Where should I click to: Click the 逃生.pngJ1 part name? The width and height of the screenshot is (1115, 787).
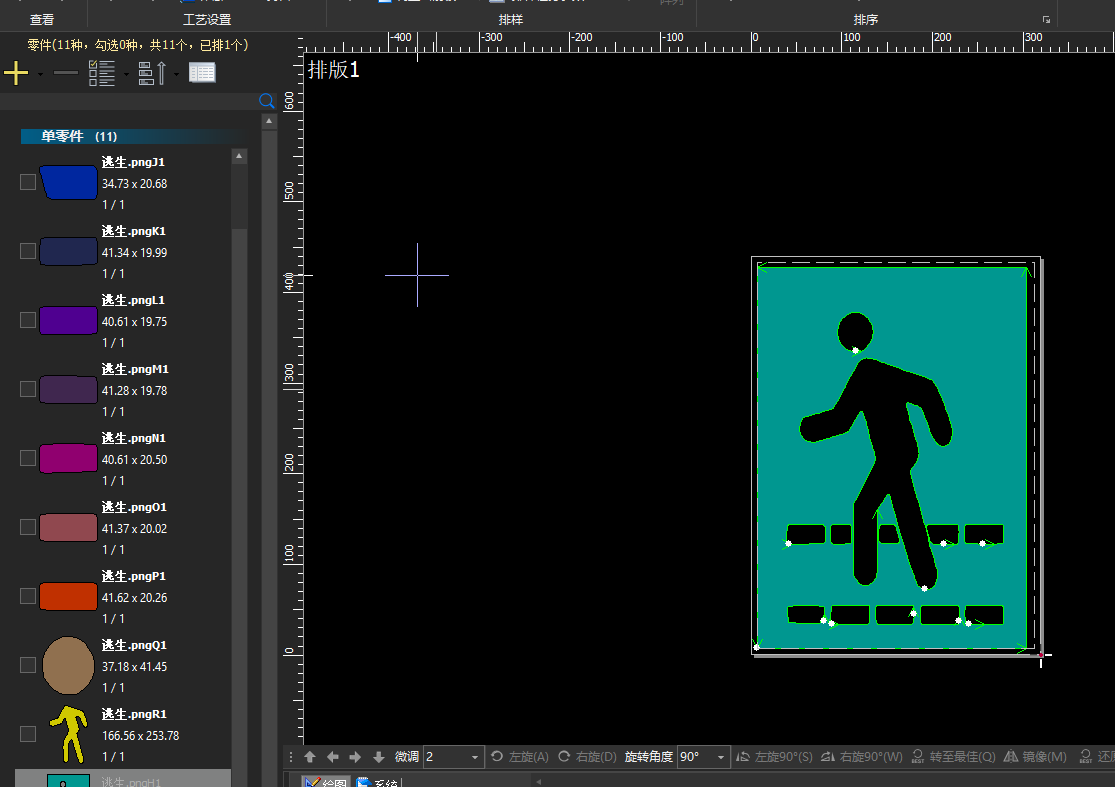[133, 162]
